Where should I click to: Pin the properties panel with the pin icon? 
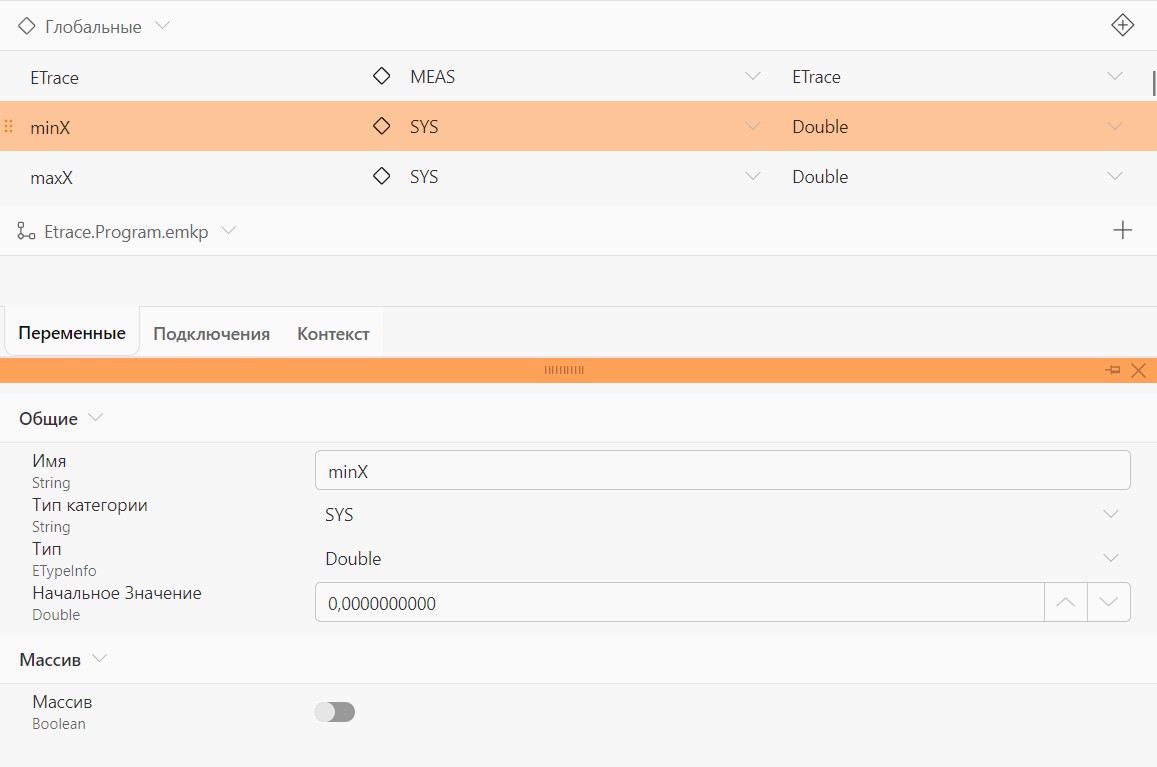(1113, 370)
